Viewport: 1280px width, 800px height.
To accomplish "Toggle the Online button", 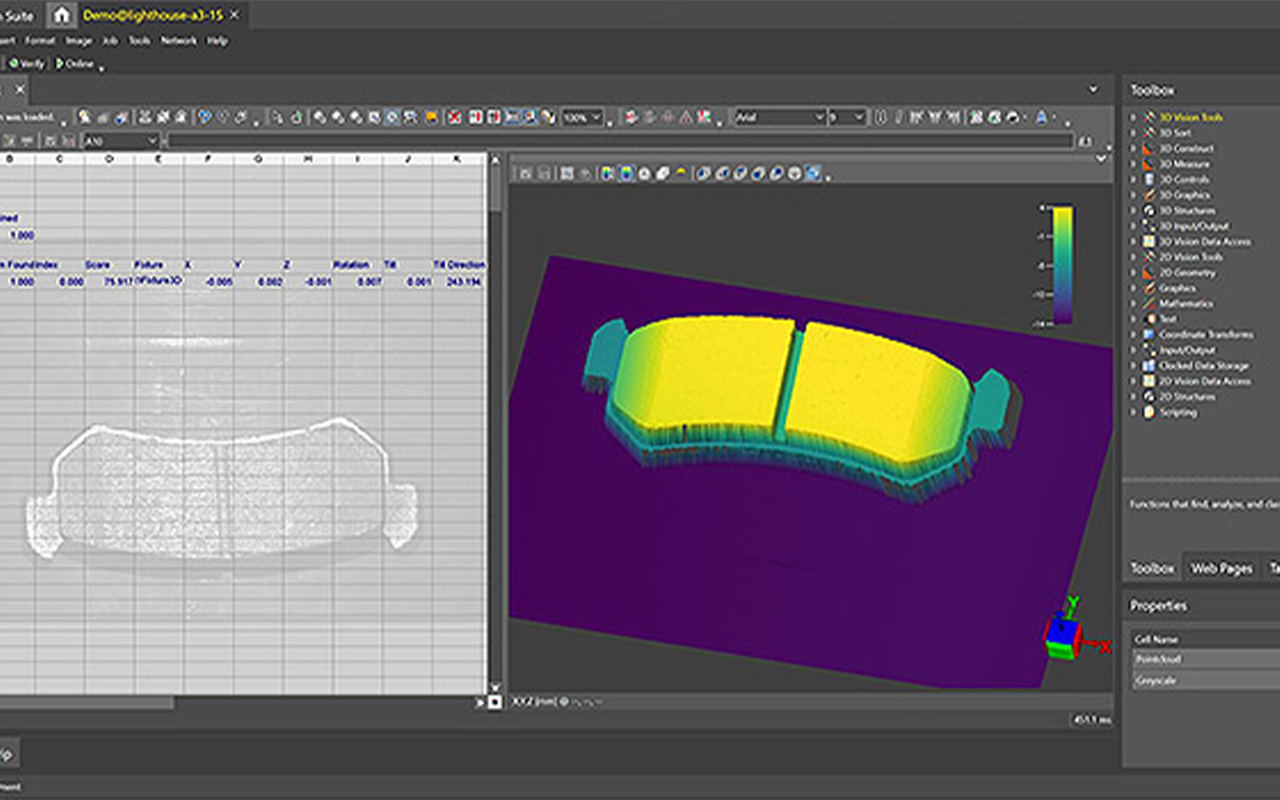I will coord(76,63).
